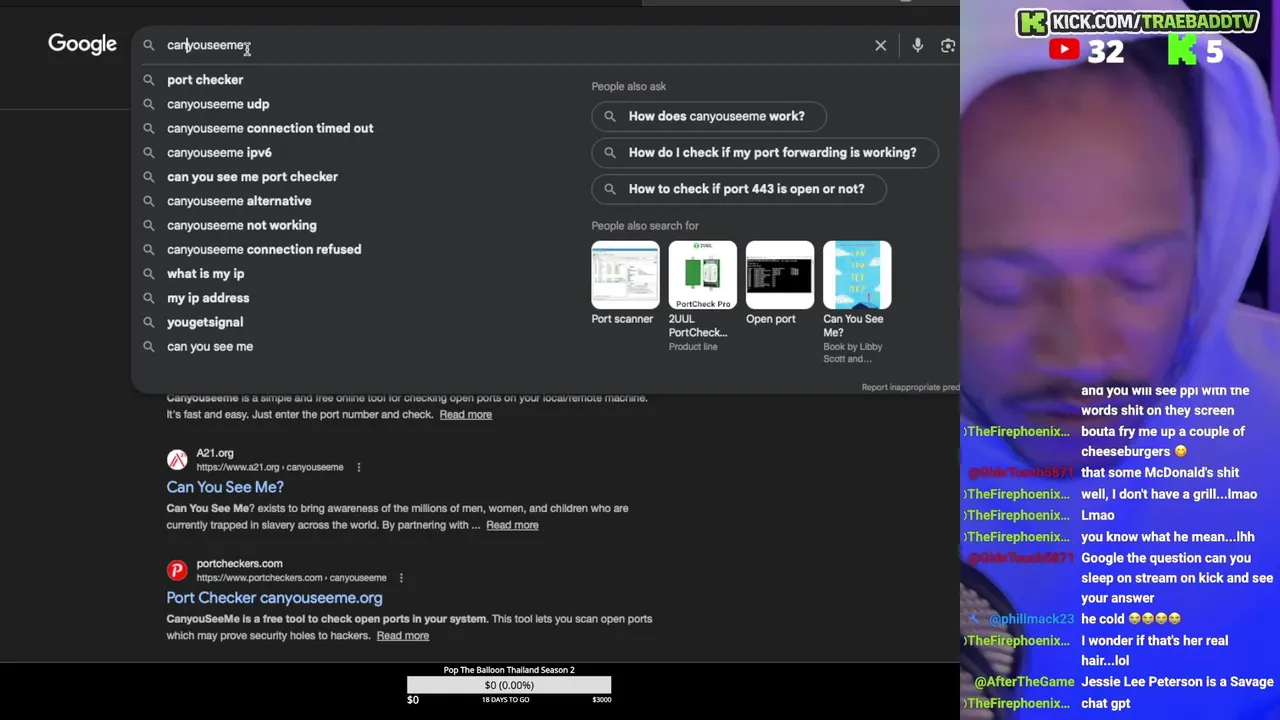Click chat message 'Jessie Lee Peterson is a Savage'
Viewport: 1280px width, 720px height.
point(1177,682)
